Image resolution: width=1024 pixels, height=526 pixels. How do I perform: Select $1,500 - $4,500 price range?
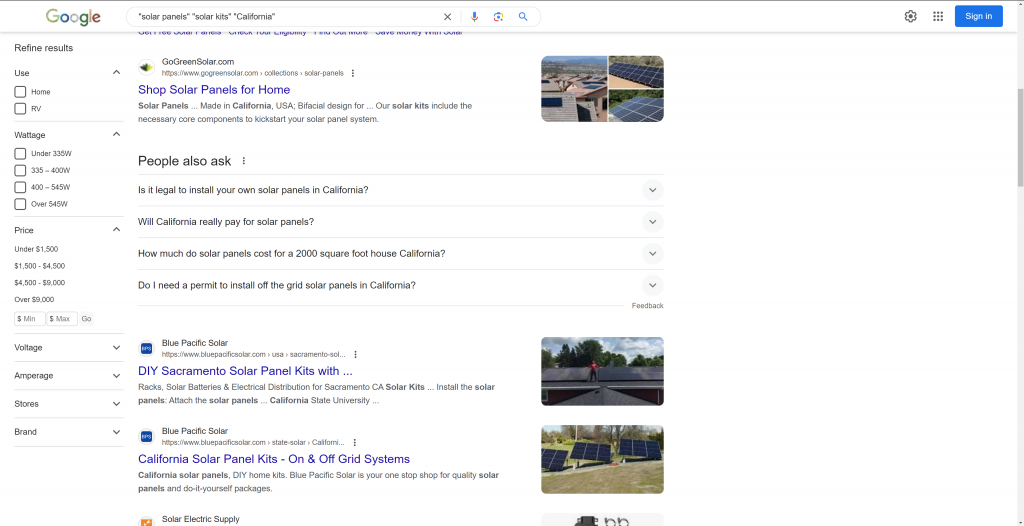point(40,266)
